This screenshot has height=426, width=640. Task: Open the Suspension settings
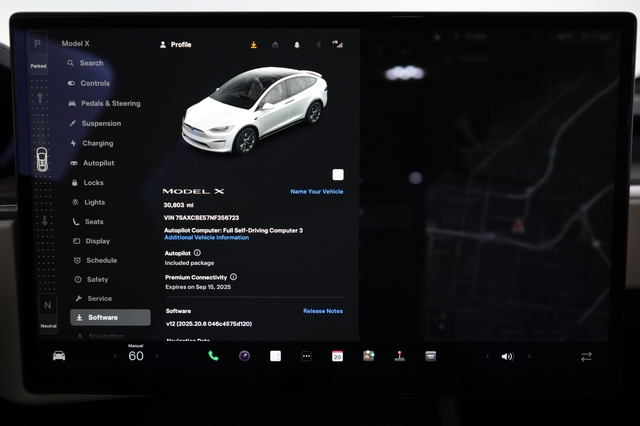click(x=95, y=123)
